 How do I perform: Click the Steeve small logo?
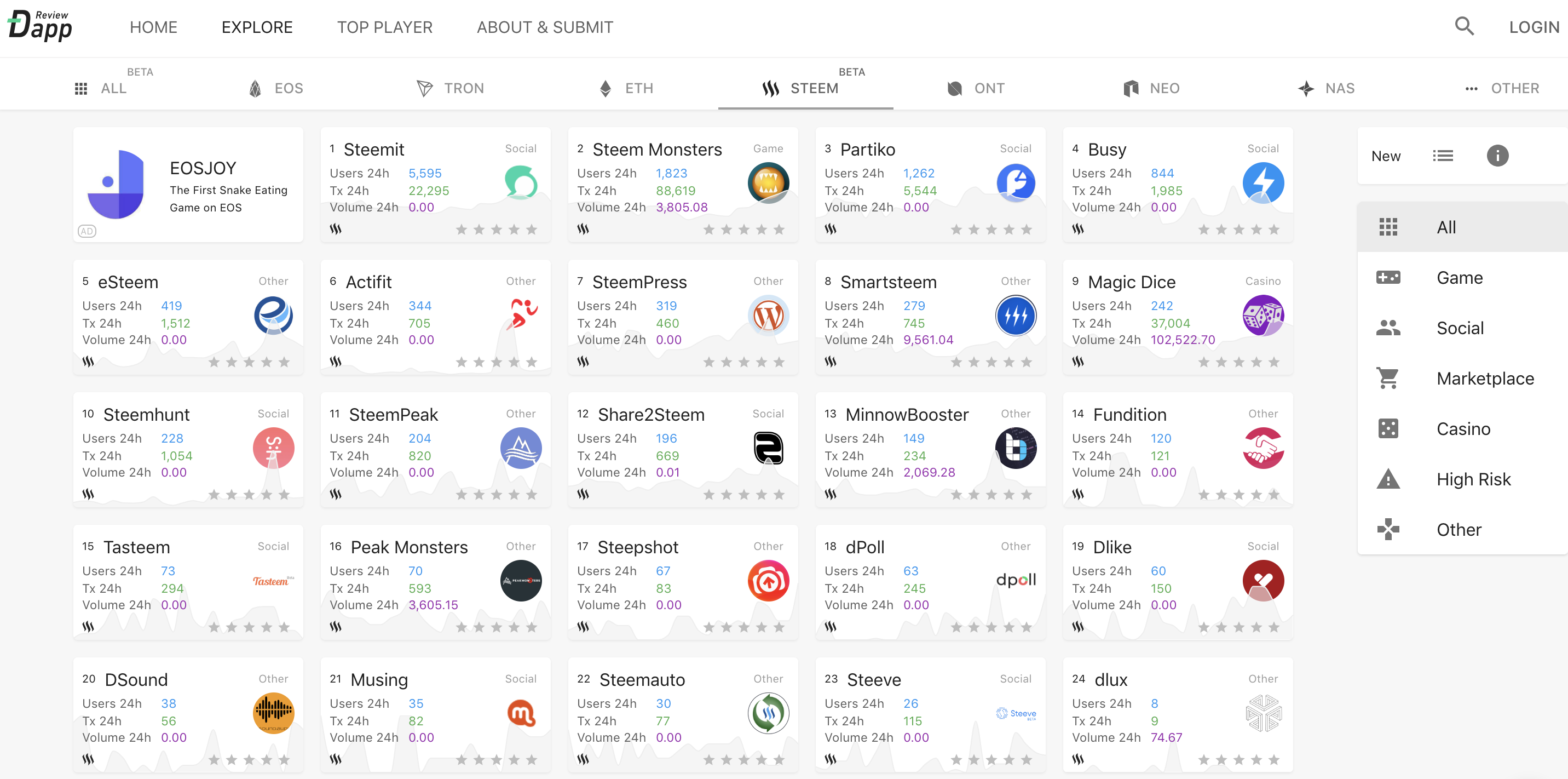coord(1016,713)
